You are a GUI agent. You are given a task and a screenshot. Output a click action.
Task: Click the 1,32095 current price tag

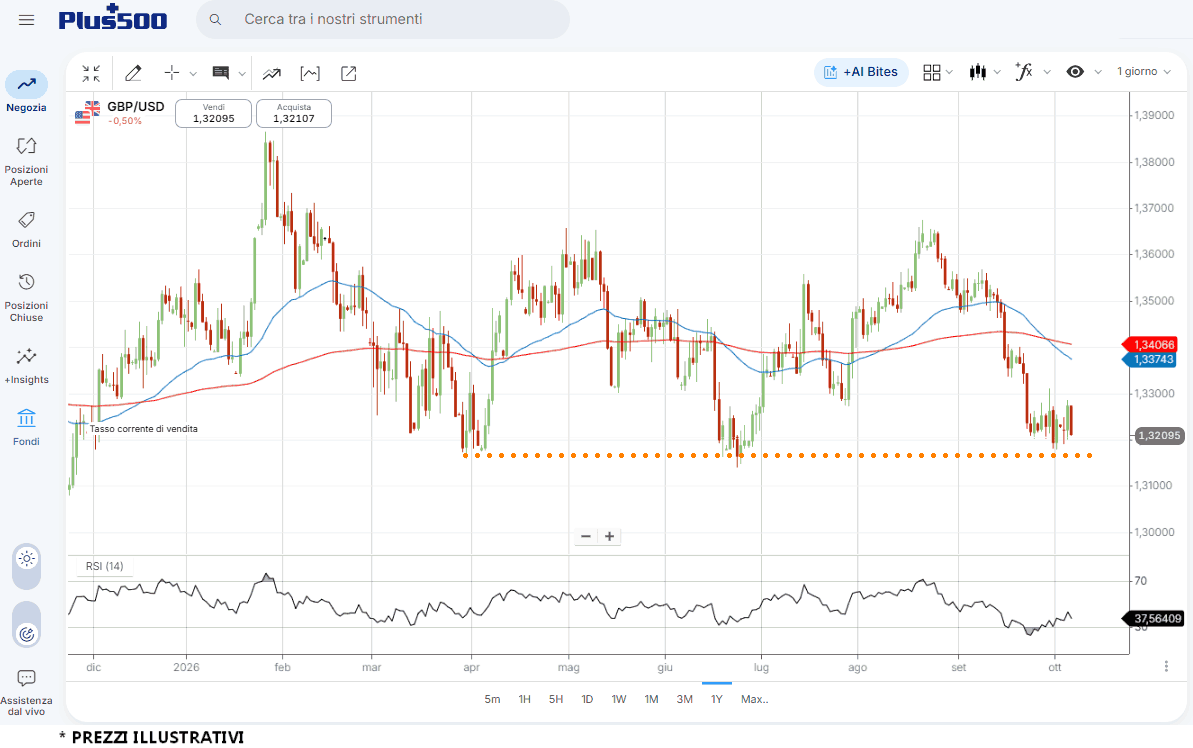tap(1159, 436)
